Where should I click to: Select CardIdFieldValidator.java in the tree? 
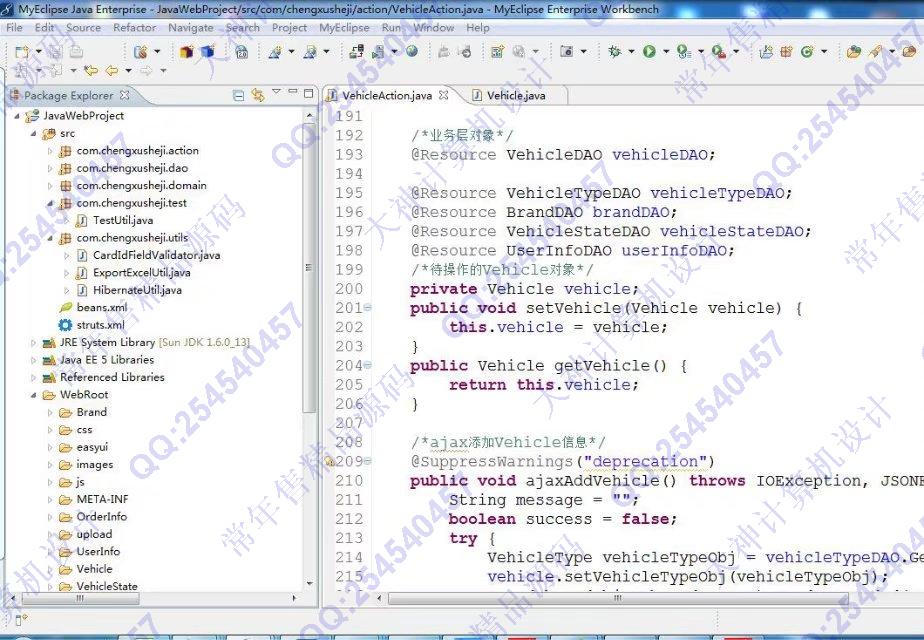click(x=156, y=255)
